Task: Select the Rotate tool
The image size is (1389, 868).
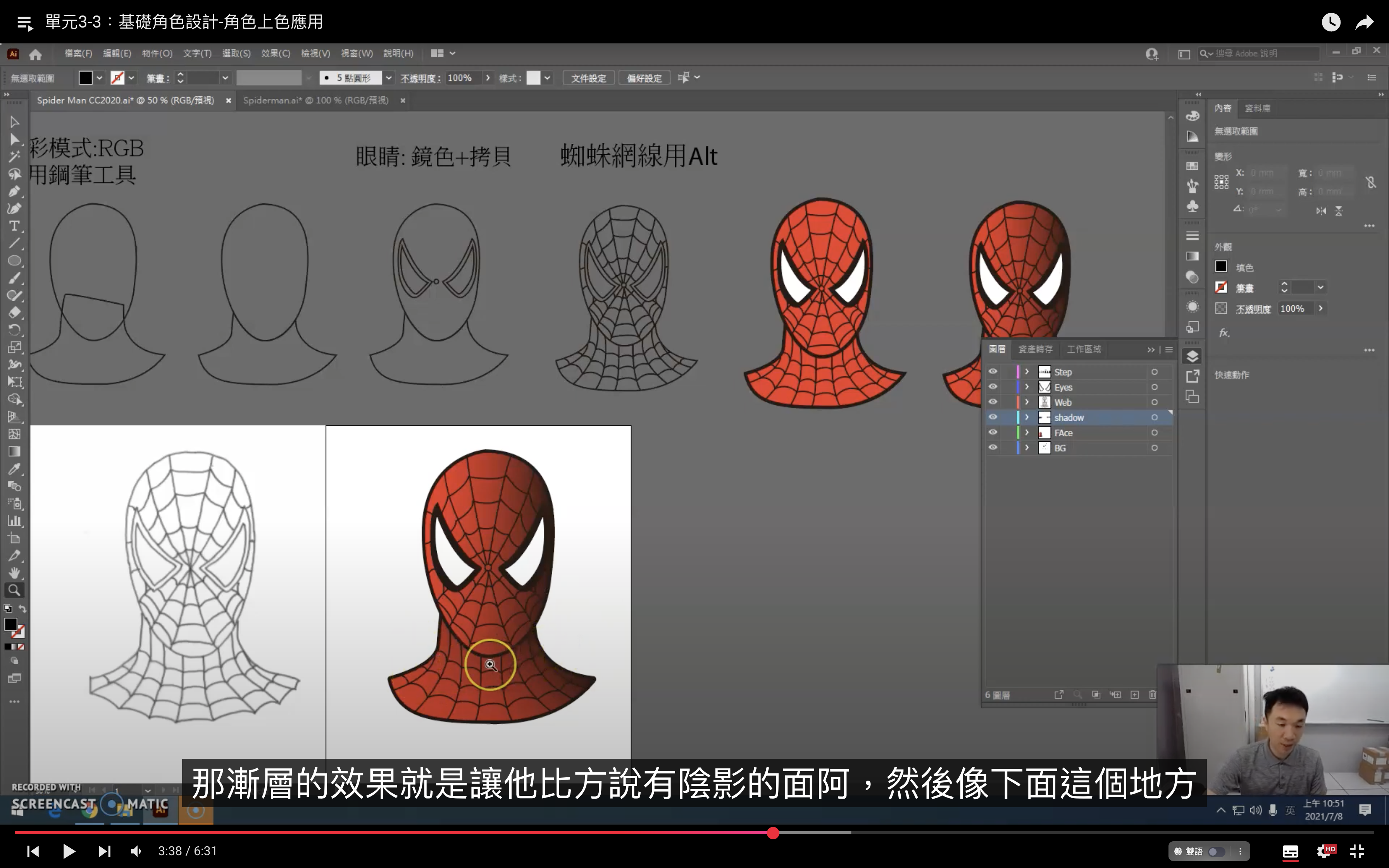Action: click(x=14, y=329)
